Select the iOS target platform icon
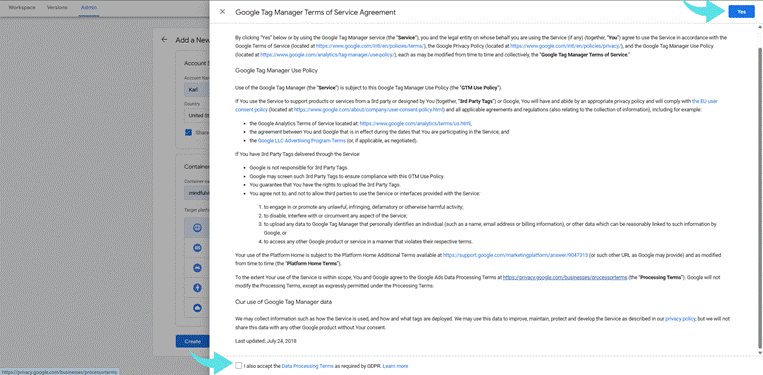763x375 pixels. pyautogui.click(x=198, y=248)
